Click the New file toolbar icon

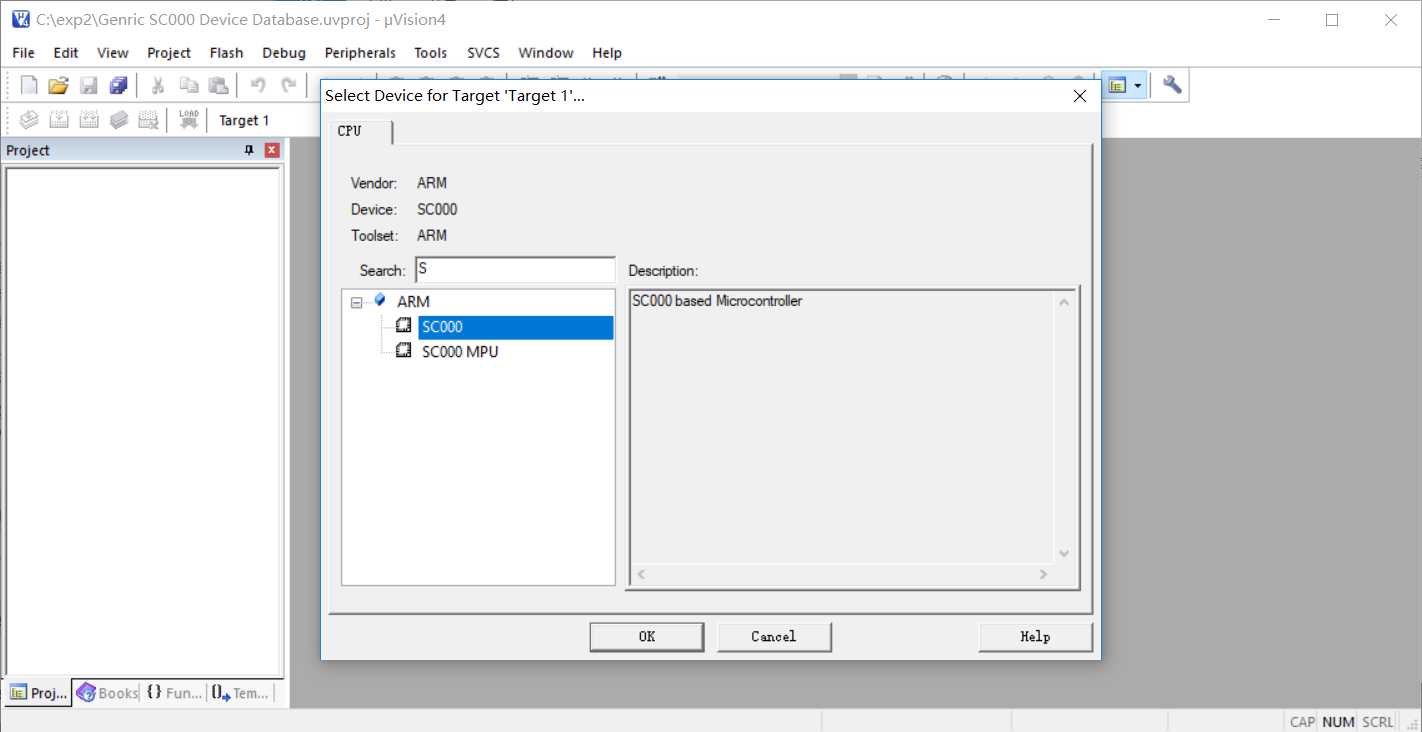point(29,85)
